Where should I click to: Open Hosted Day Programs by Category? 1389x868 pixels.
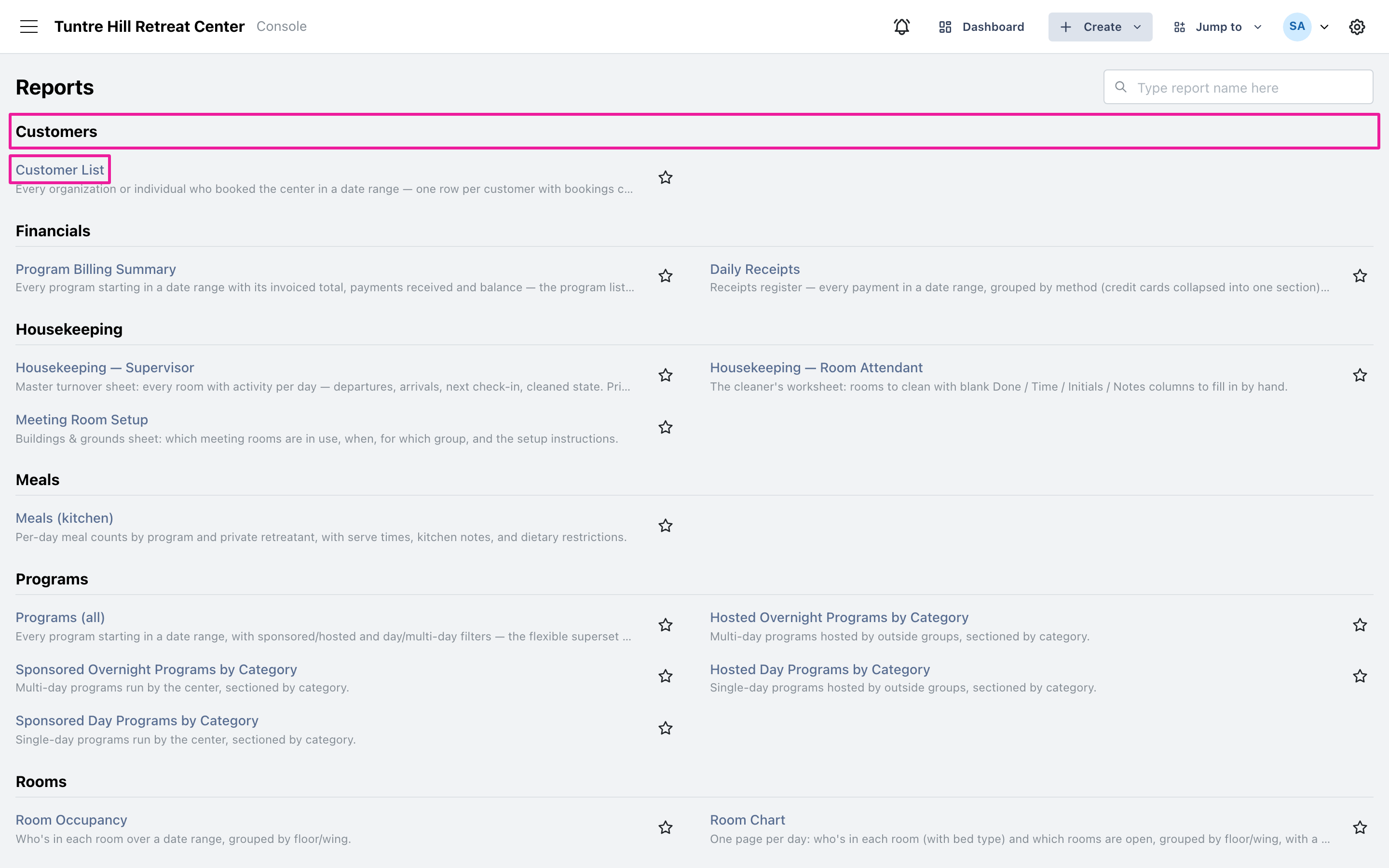[x=819, y=669]
